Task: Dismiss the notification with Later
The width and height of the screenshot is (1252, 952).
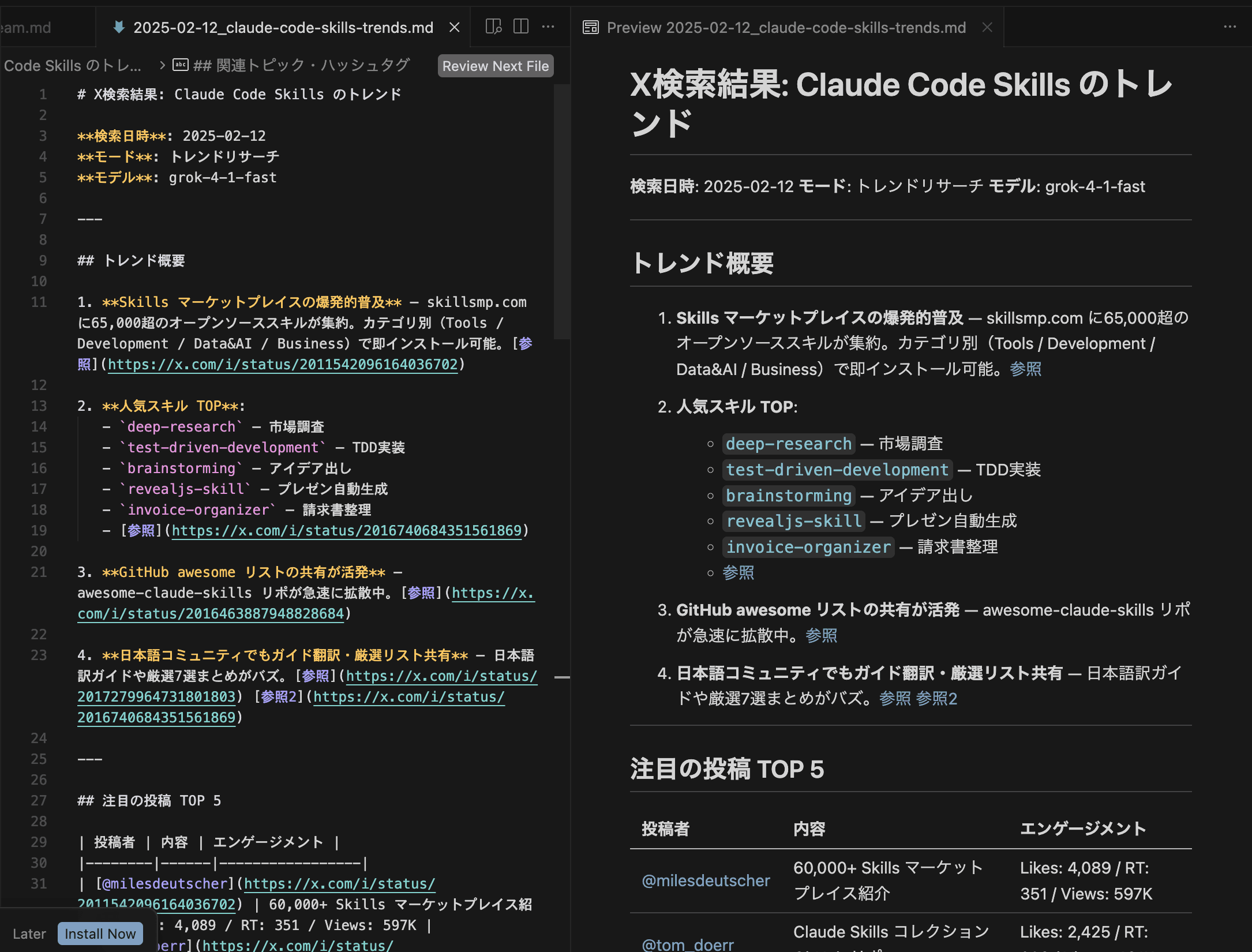Action: 29,933
